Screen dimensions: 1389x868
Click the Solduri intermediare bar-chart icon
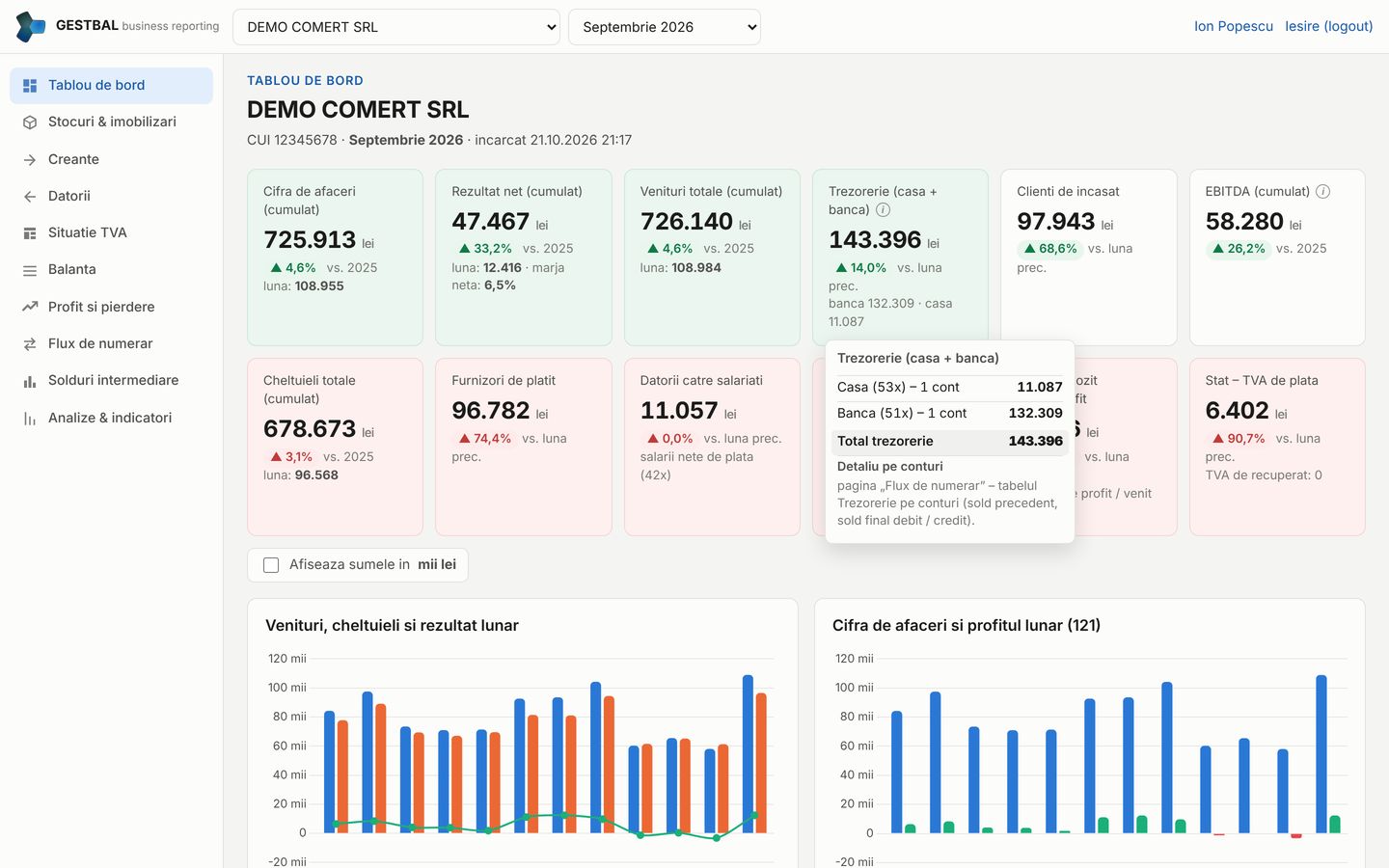pyautogui.click(x=30, y=381)
